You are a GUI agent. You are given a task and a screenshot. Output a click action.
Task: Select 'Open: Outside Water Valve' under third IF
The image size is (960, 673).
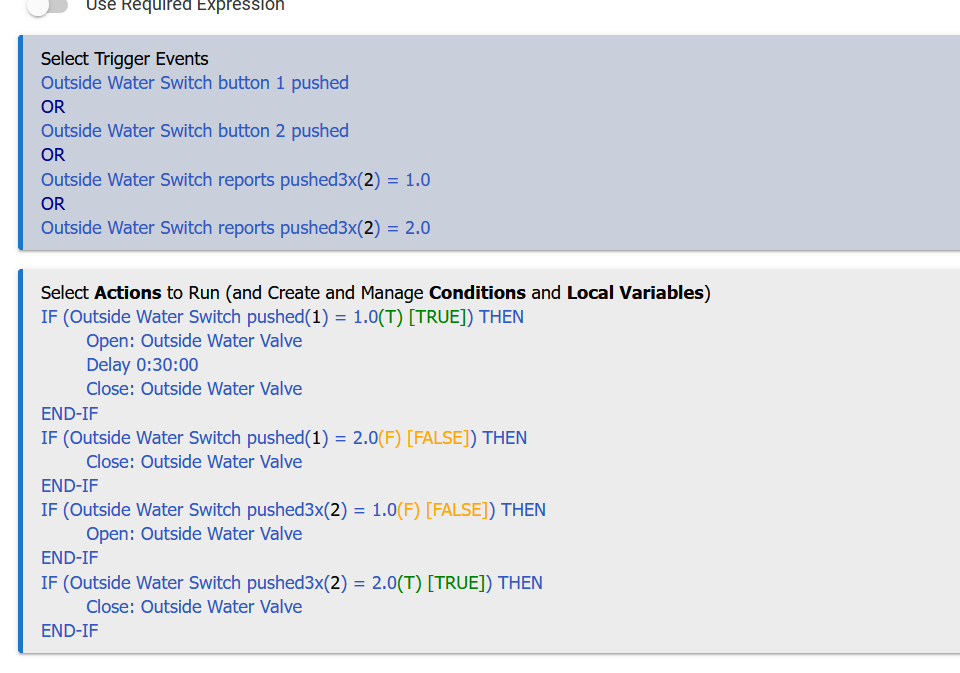point(193,533)
